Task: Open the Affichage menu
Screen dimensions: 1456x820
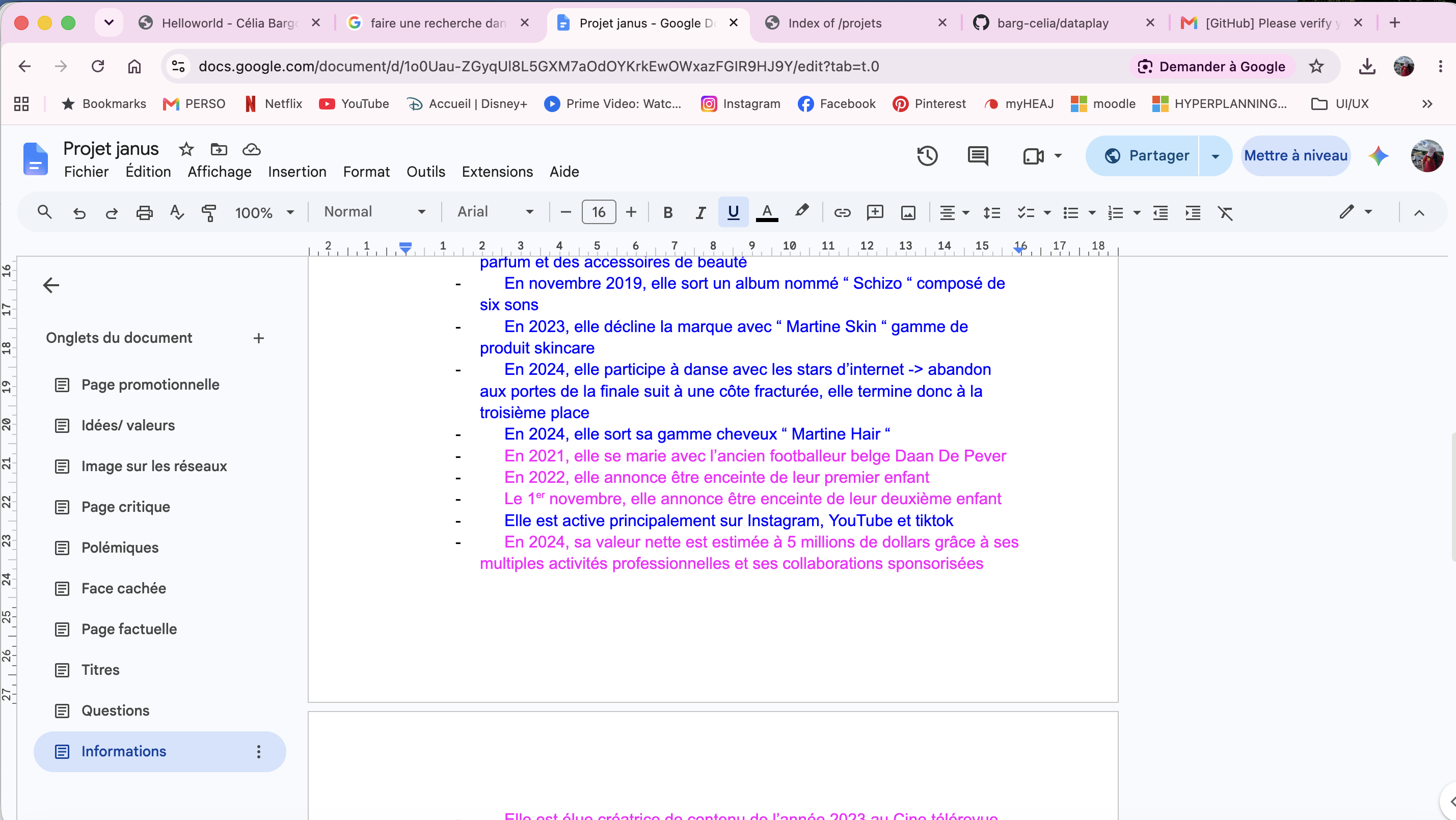Action: pos(219,172)
